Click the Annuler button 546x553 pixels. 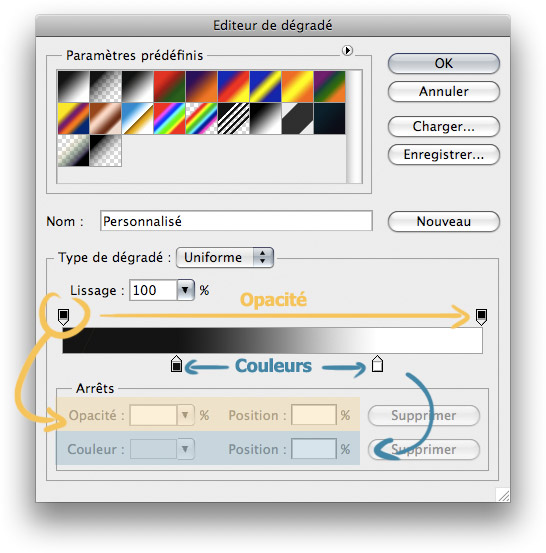click(x=444, y=92)
